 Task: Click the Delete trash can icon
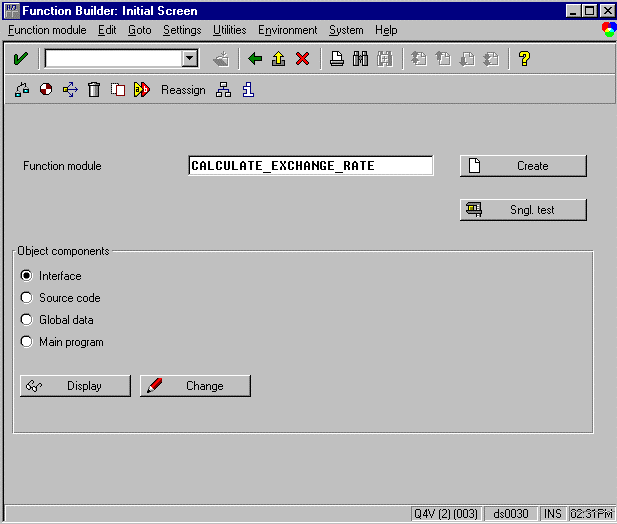[x=94, y=90]
